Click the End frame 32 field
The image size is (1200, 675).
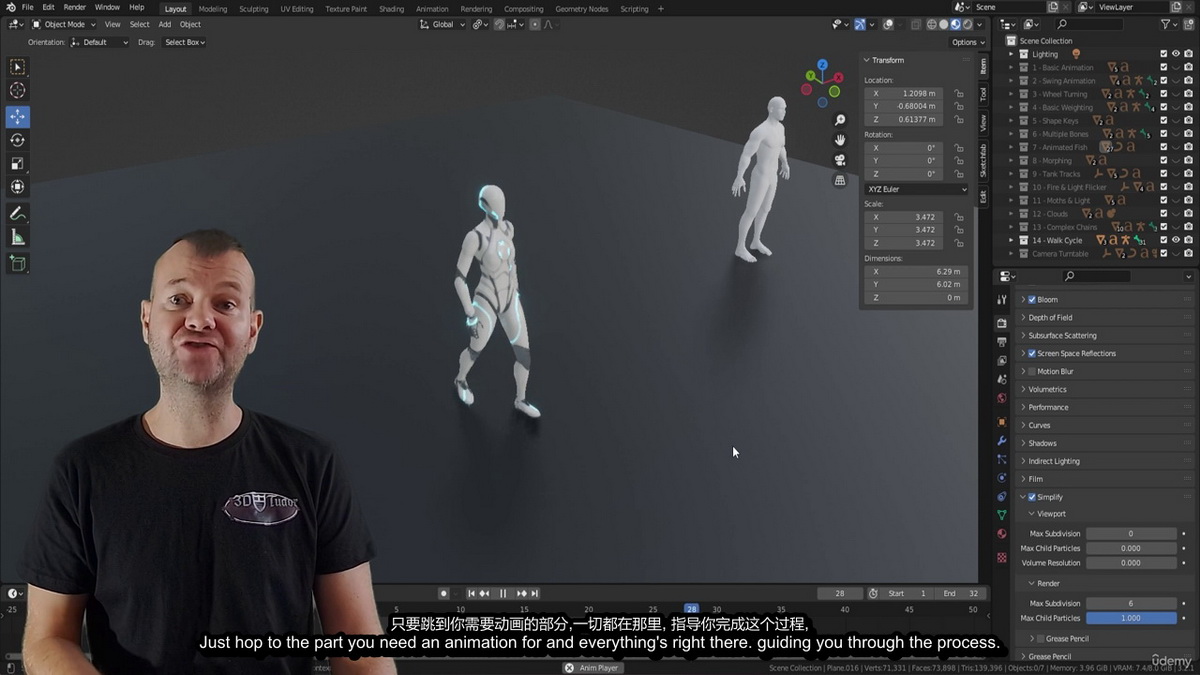click(x=960, y=593)
